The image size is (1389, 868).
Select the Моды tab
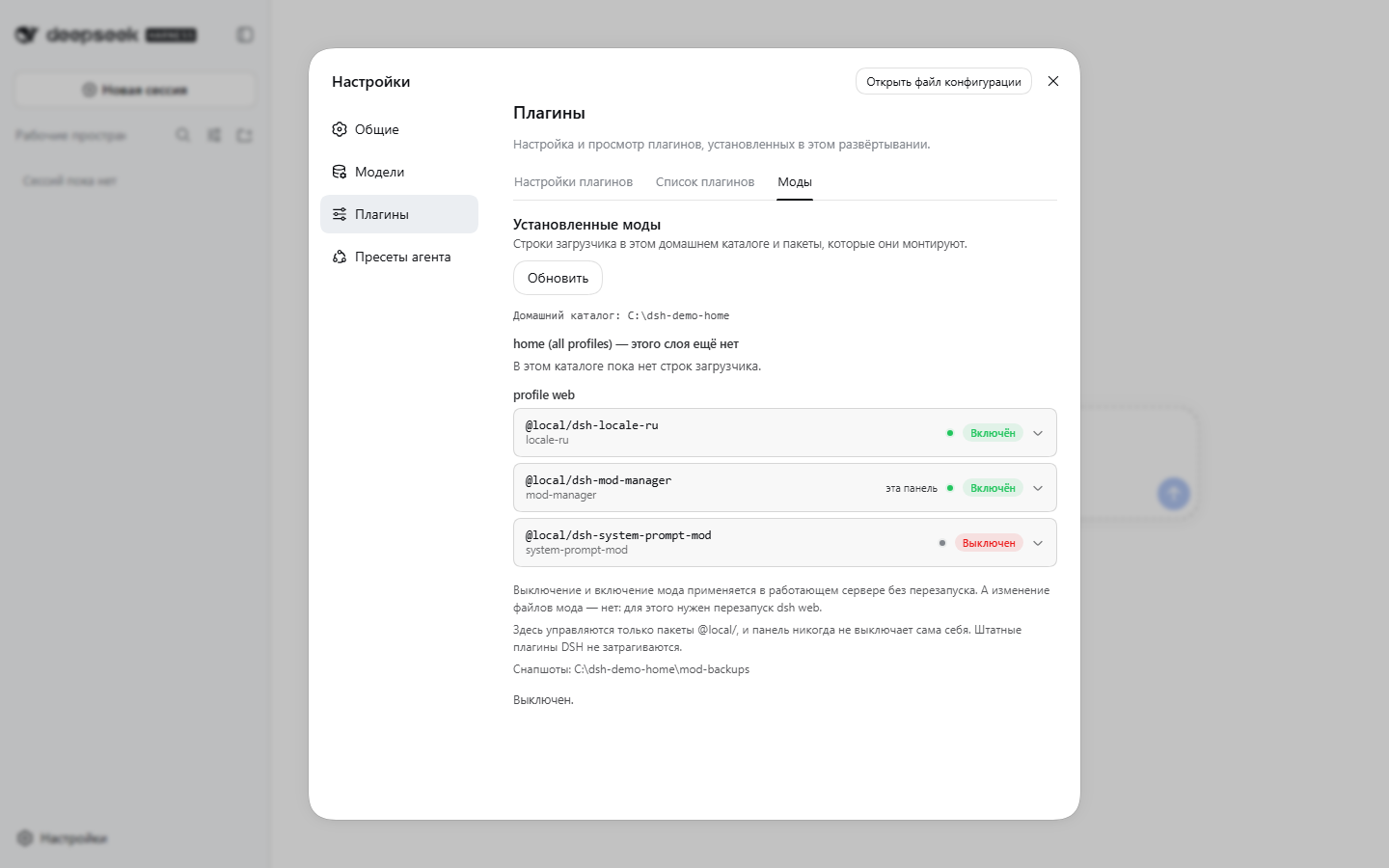(795, 181)
